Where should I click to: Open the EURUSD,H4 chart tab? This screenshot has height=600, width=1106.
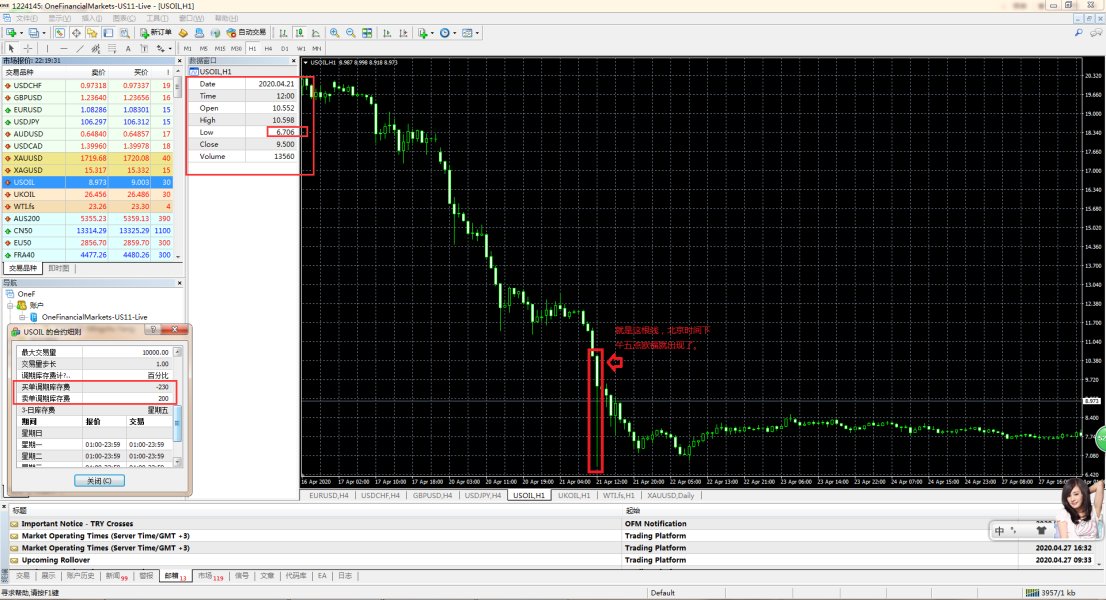pyautogui.click(x=329, y=496)
